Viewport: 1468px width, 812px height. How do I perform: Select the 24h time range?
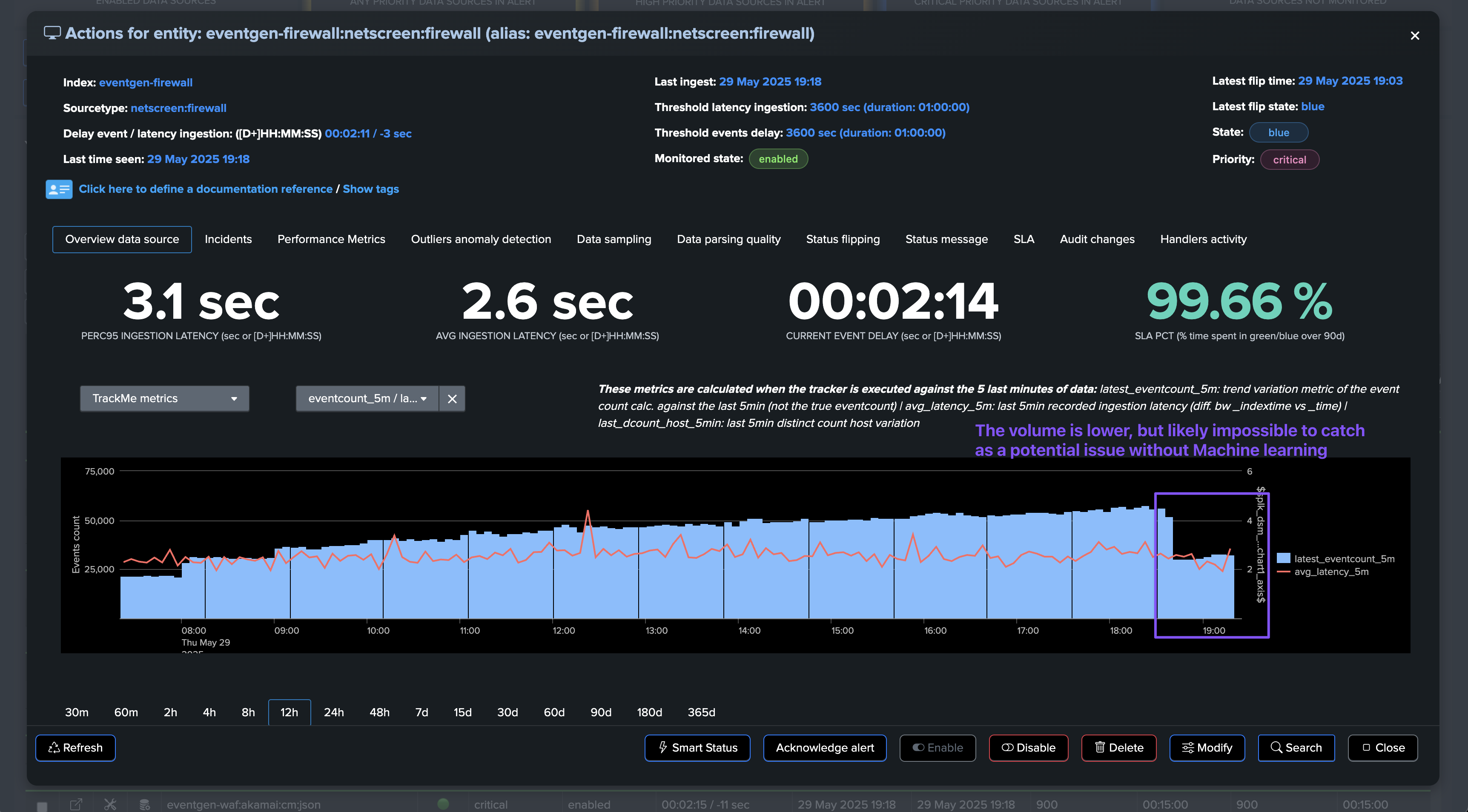coord(333,712)
